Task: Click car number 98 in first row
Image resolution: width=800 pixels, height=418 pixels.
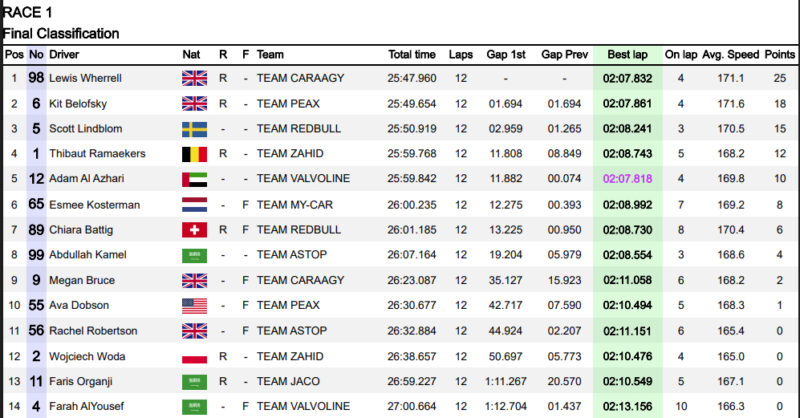Action: 36,78
